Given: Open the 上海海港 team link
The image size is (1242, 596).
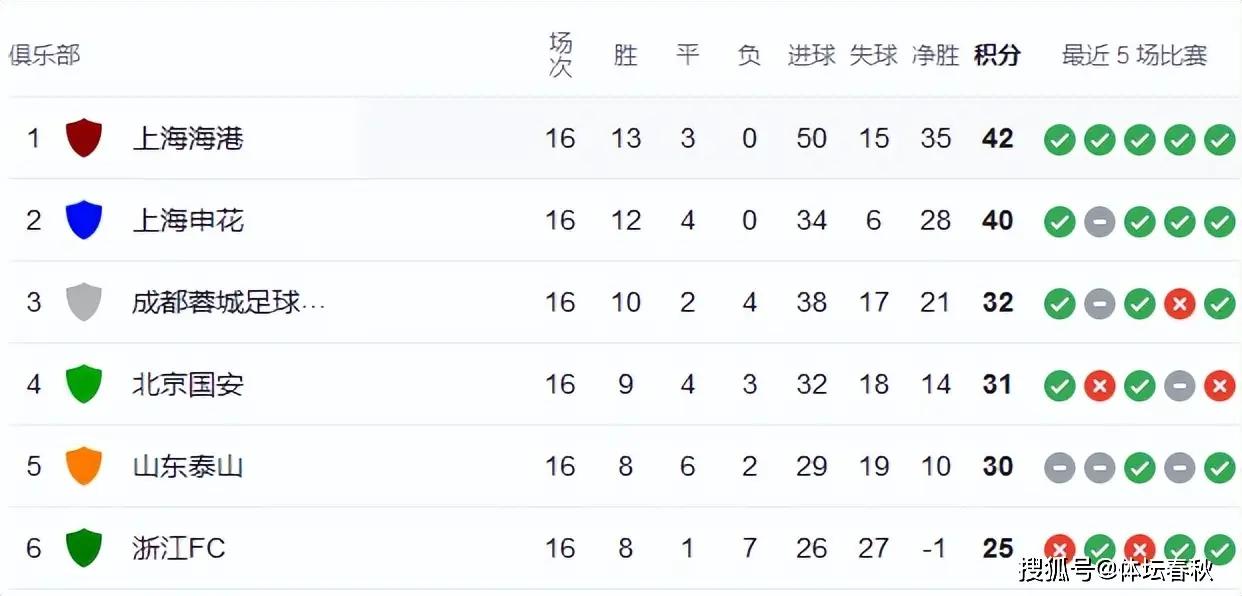Looking at the screenshot, I should [x=188, y=138].
